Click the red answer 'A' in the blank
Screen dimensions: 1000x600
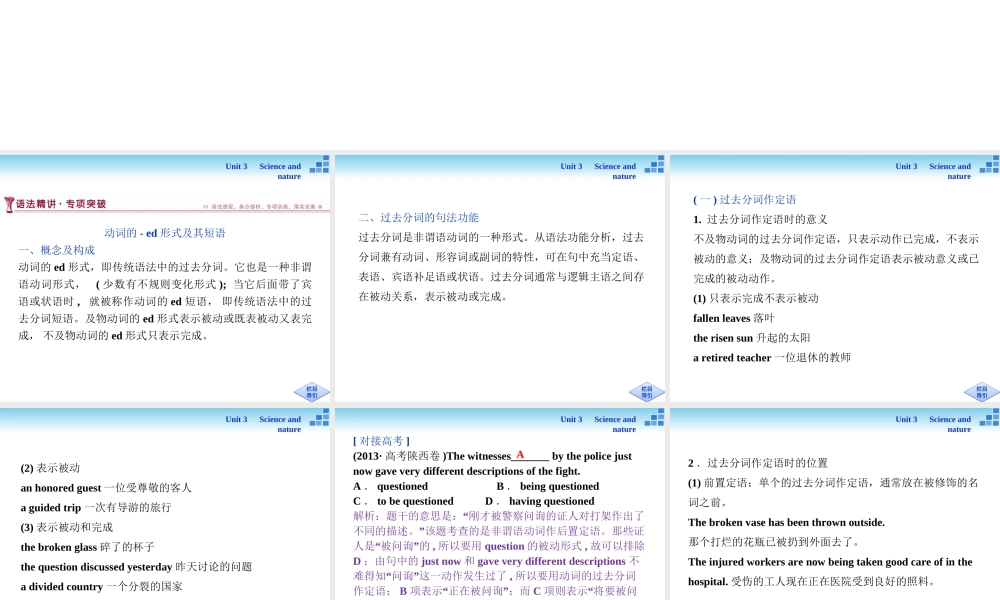tap(520, 455)
